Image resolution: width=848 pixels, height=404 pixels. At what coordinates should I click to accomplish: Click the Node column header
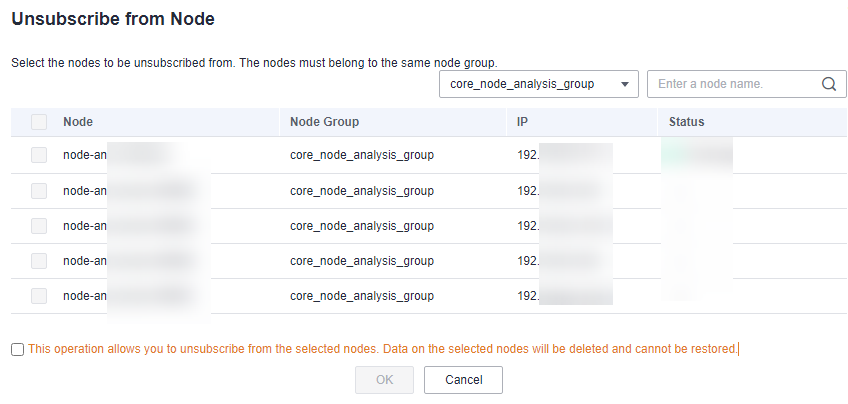(x=78, y=122)
